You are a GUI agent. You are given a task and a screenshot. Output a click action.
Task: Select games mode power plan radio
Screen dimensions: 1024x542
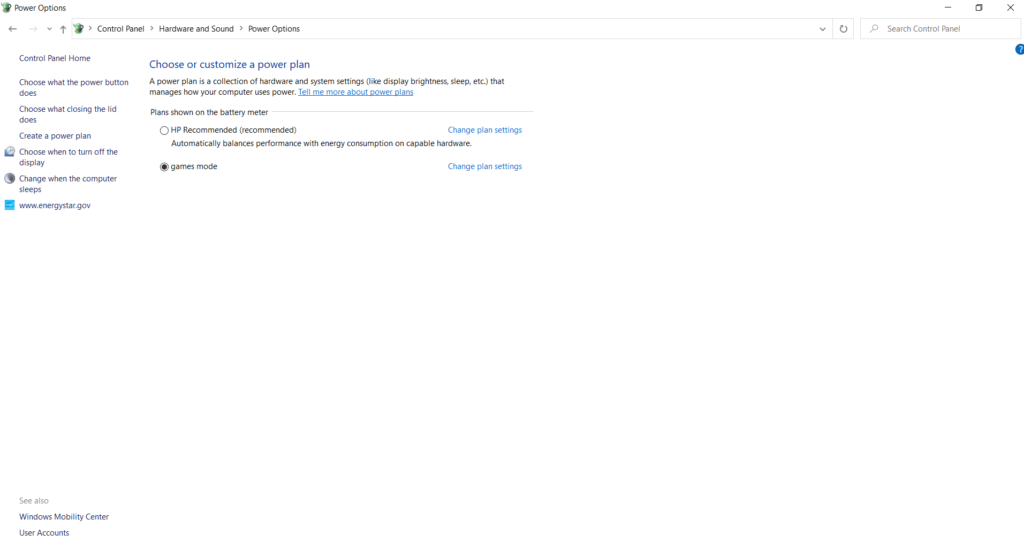164,167
